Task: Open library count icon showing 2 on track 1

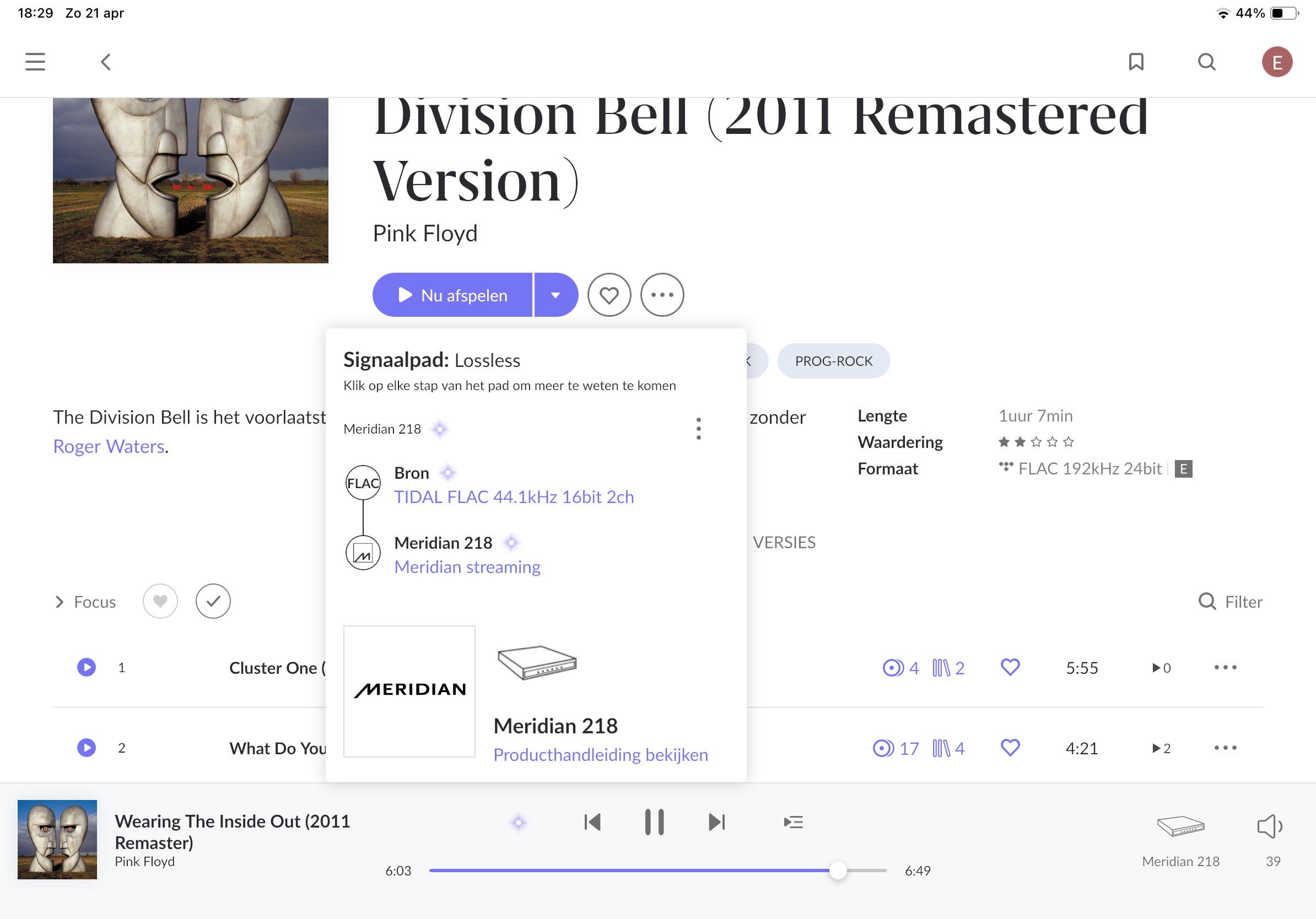Action: pos(948,668)
